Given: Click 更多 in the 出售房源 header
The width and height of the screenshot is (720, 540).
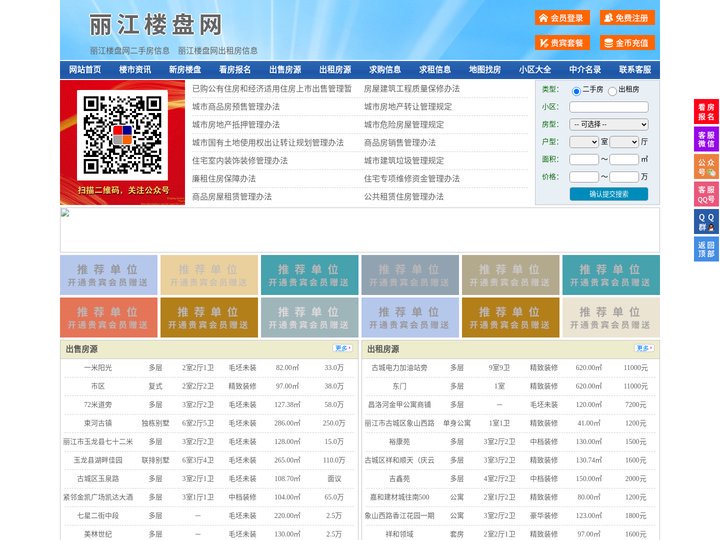Looking at the screenshot, I should click(x=343, y=349).
